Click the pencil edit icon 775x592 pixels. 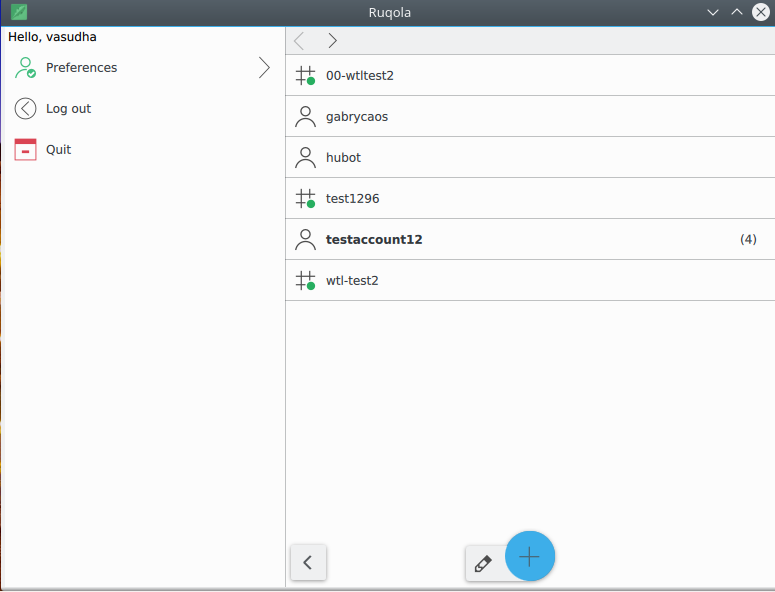click(x=483, y=563)
